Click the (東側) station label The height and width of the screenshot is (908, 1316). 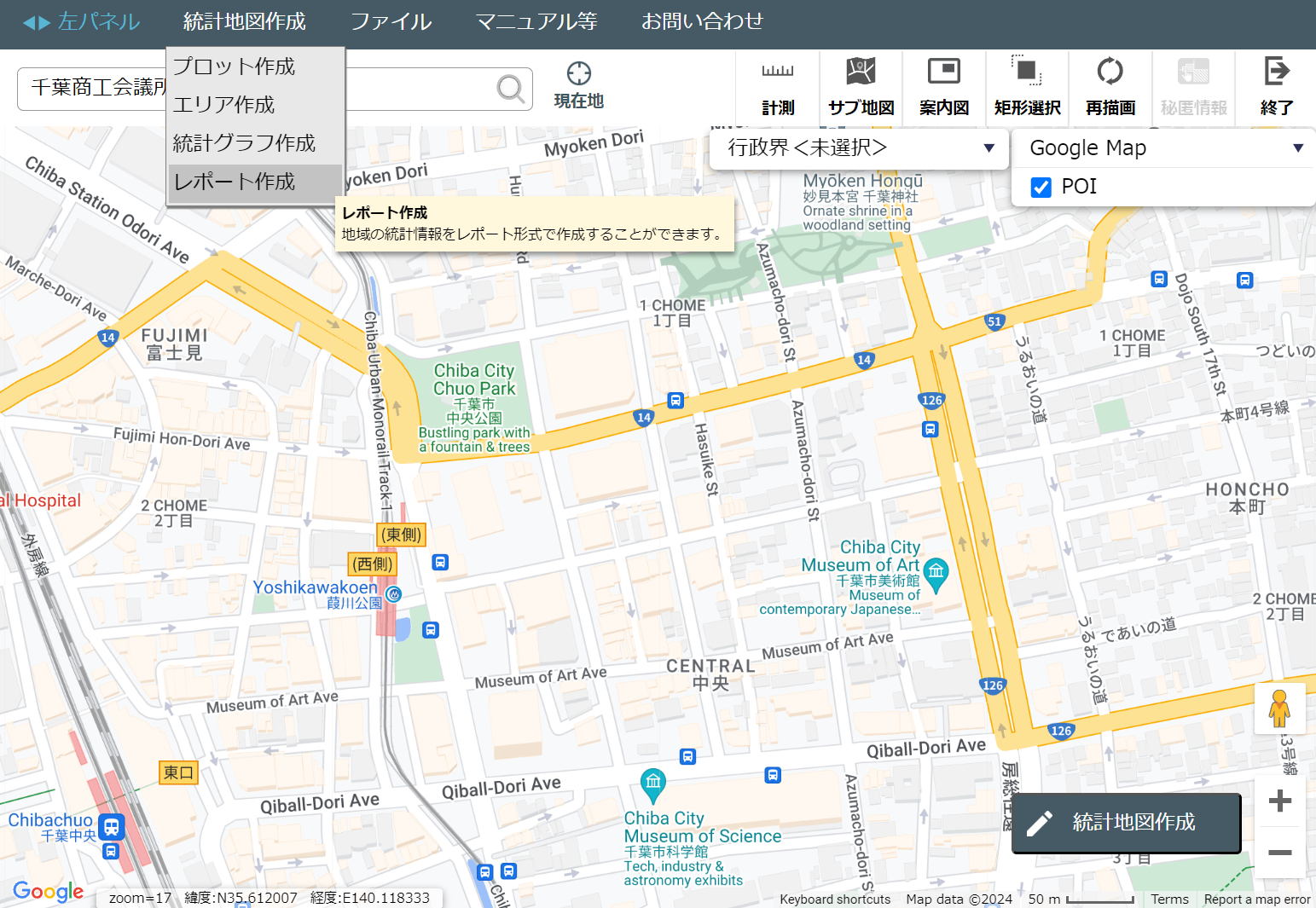[x=401, y=535]
